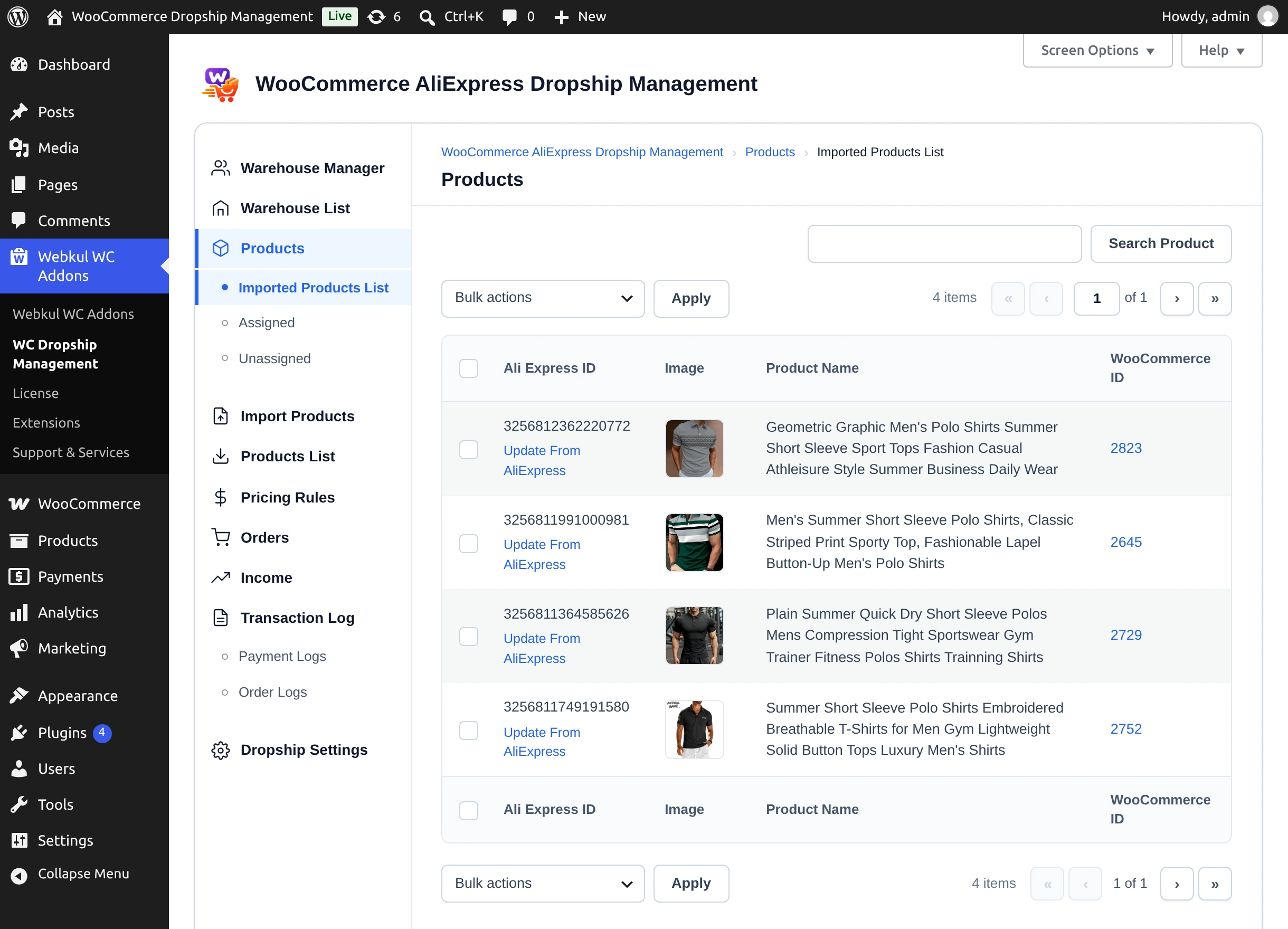Click the Analytics bar chart icon
1288x929 pixels.
click(20, 612)
